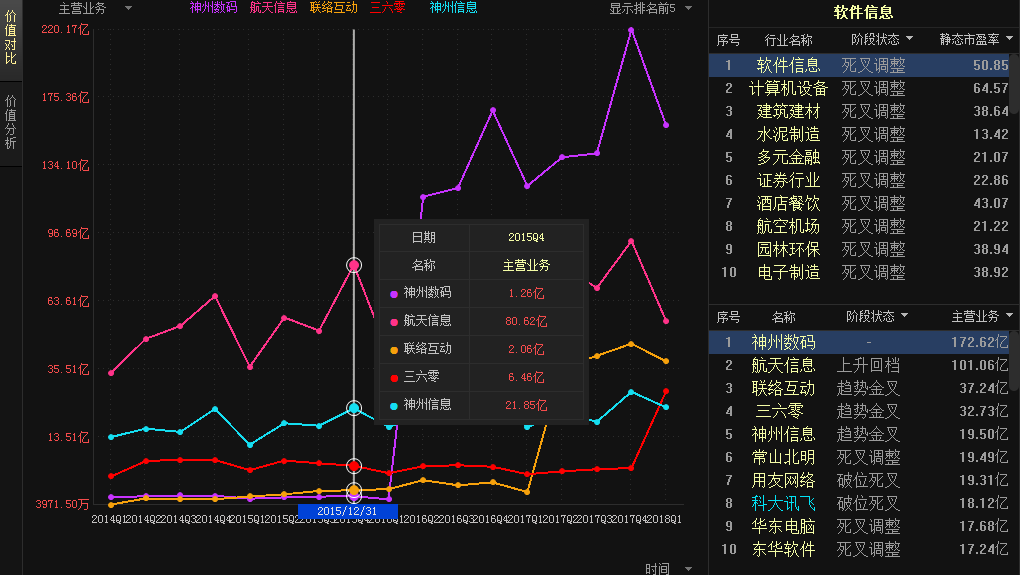The width and height of the screenshot is (1020, 575).
Task: Select the 航空机场 industry row
Action: [861, 226]
